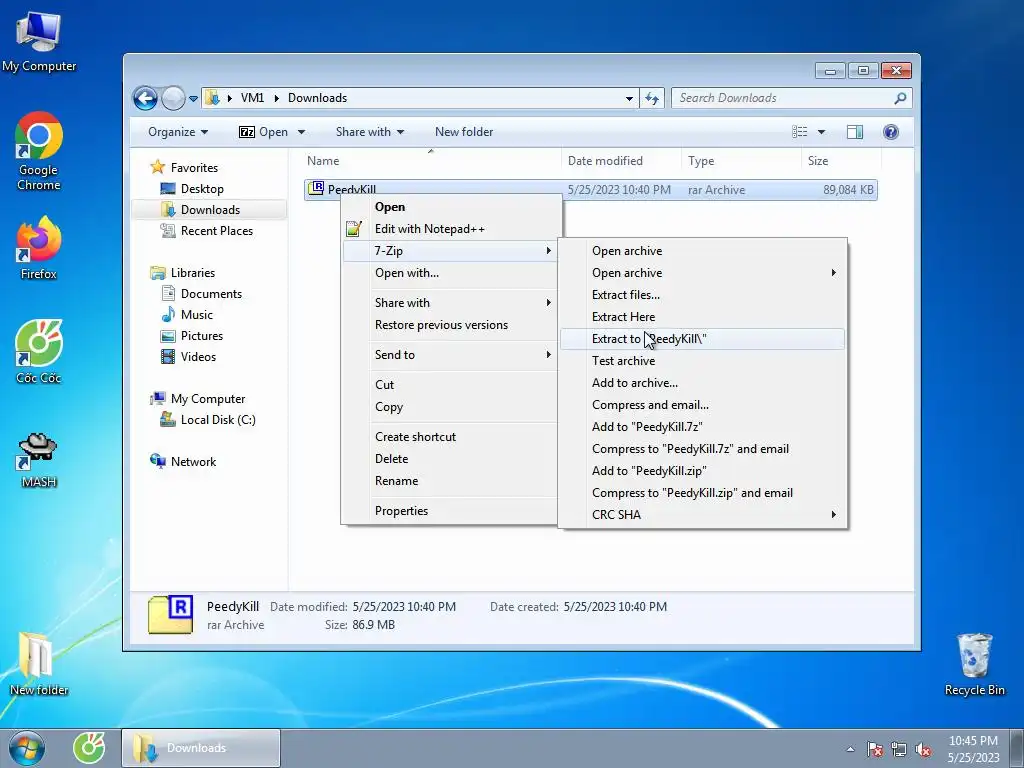This screenshot has height=768, width=1024.
Task: Click the search magnifier icon
Action: (900, 98)
